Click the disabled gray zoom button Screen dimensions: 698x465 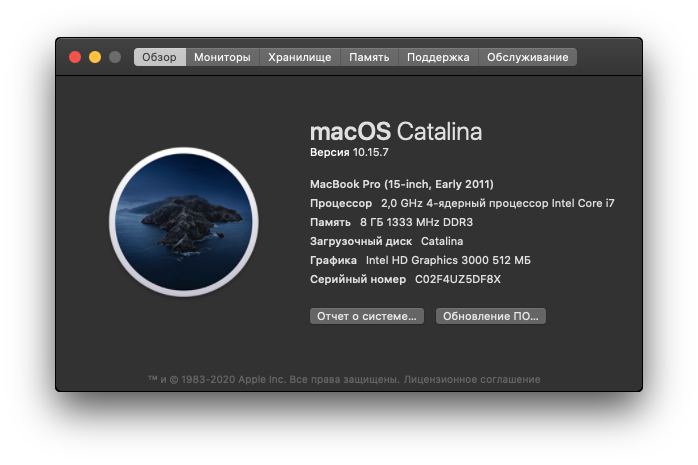point(115,57)
